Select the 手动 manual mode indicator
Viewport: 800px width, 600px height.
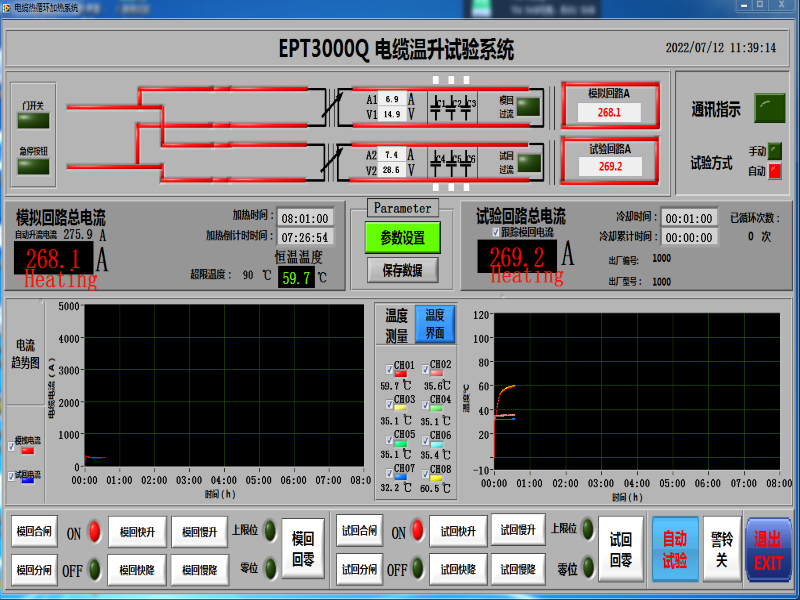[x=774, y=151]
